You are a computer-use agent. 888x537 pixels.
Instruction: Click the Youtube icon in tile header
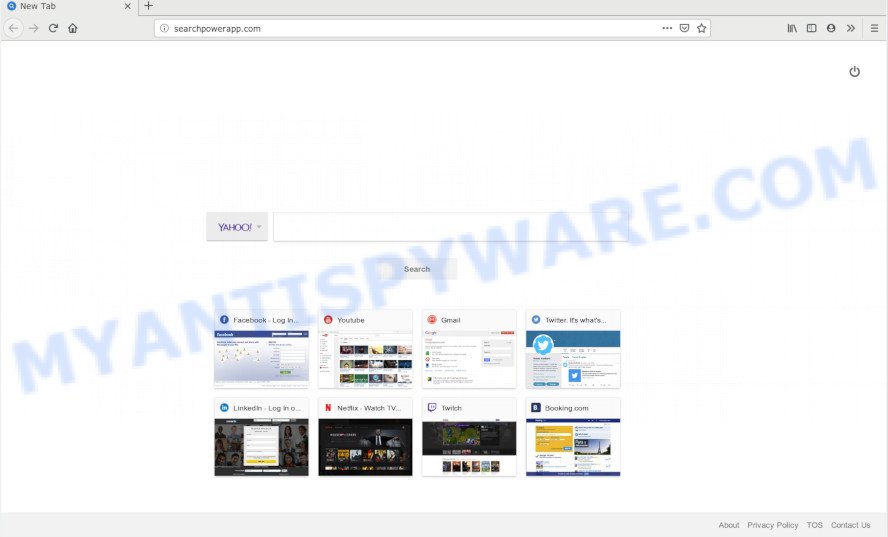click(x=328, y=320)
